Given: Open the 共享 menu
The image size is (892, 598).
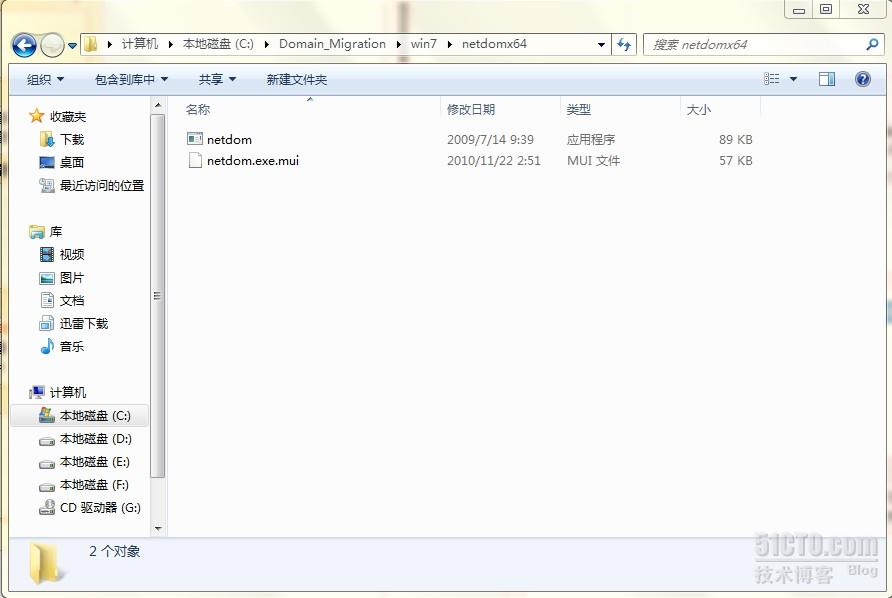Looking at the screenshot, I should [x=217, y=80].
